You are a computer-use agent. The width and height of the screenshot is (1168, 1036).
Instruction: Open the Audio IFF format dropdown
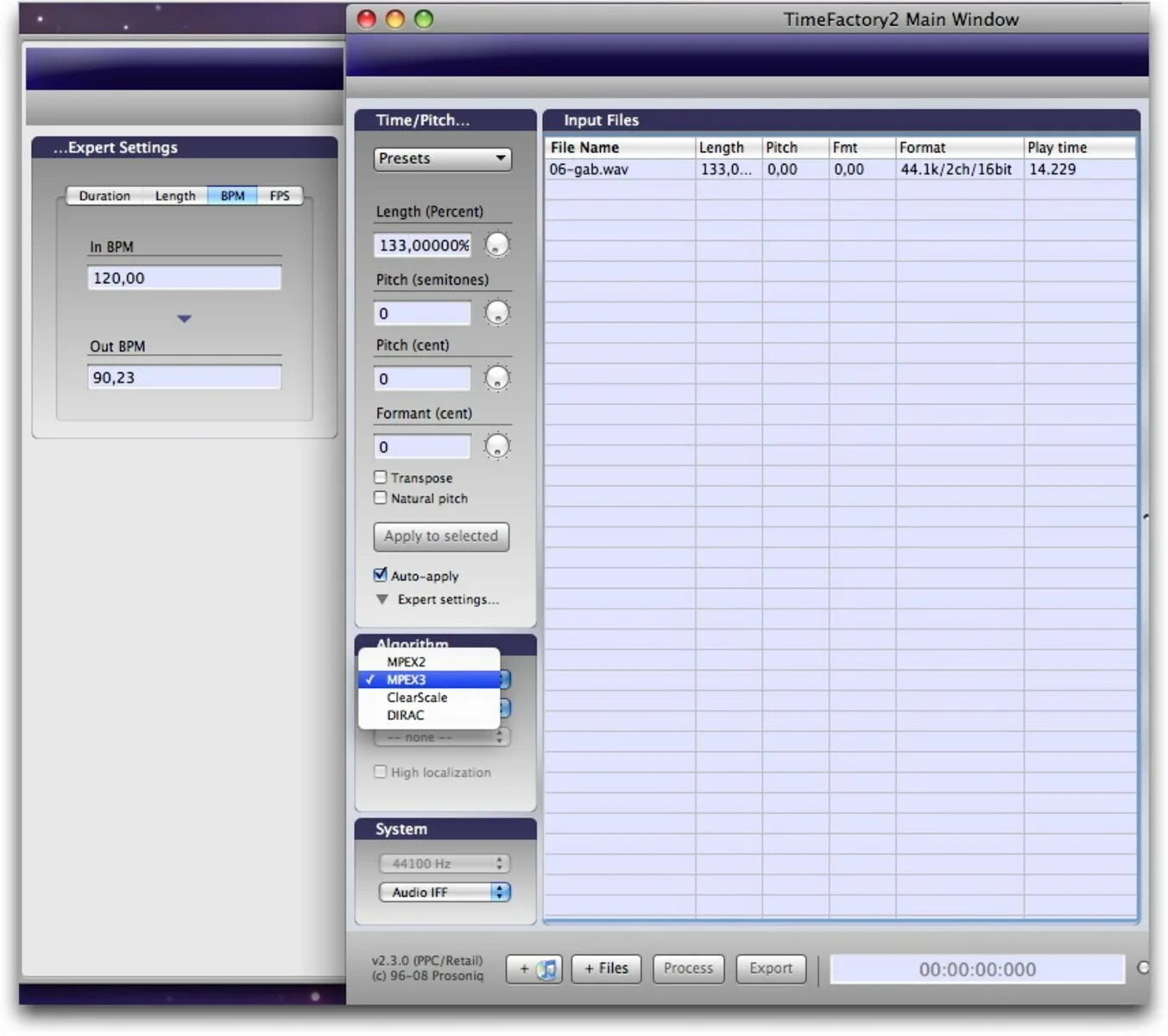coord(445,892)
